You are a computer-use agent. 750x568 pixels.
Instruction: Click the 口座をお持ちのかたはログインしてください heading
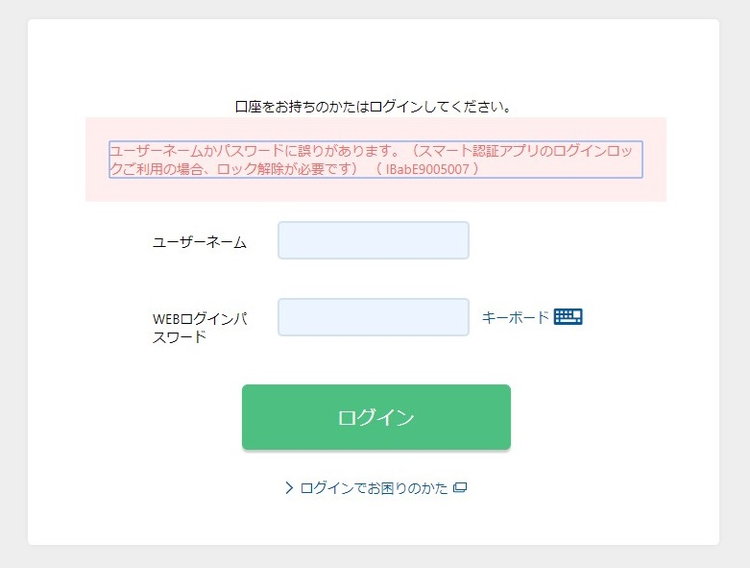[x=373, y=106]
